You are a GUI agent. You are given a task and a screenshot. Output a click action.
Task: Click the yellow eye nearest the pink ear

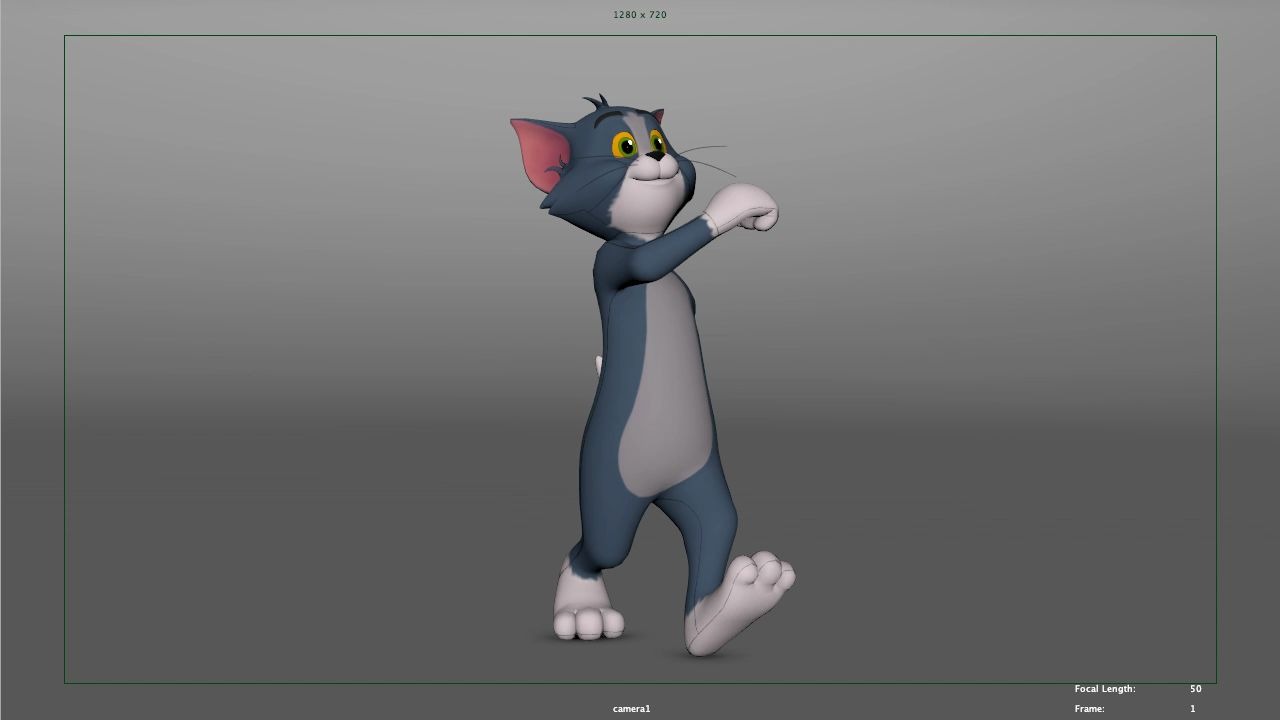[x=624, y=146]
